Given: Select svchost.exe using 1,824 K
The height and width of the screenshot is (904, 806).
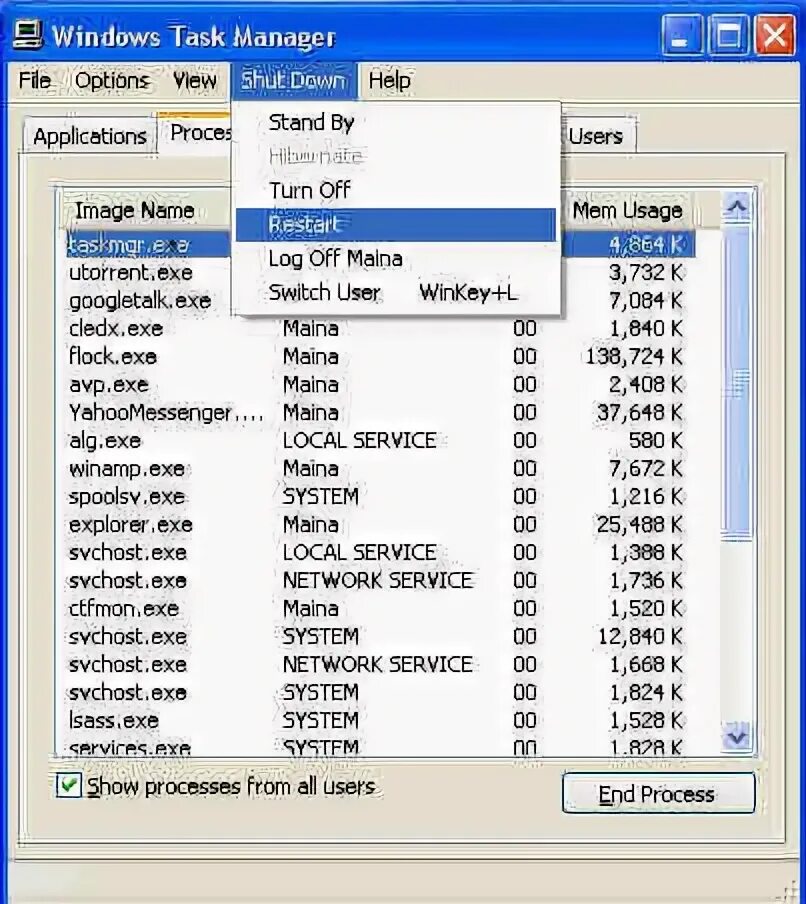Looking at the screenshot, I should [x=381, y=692].
